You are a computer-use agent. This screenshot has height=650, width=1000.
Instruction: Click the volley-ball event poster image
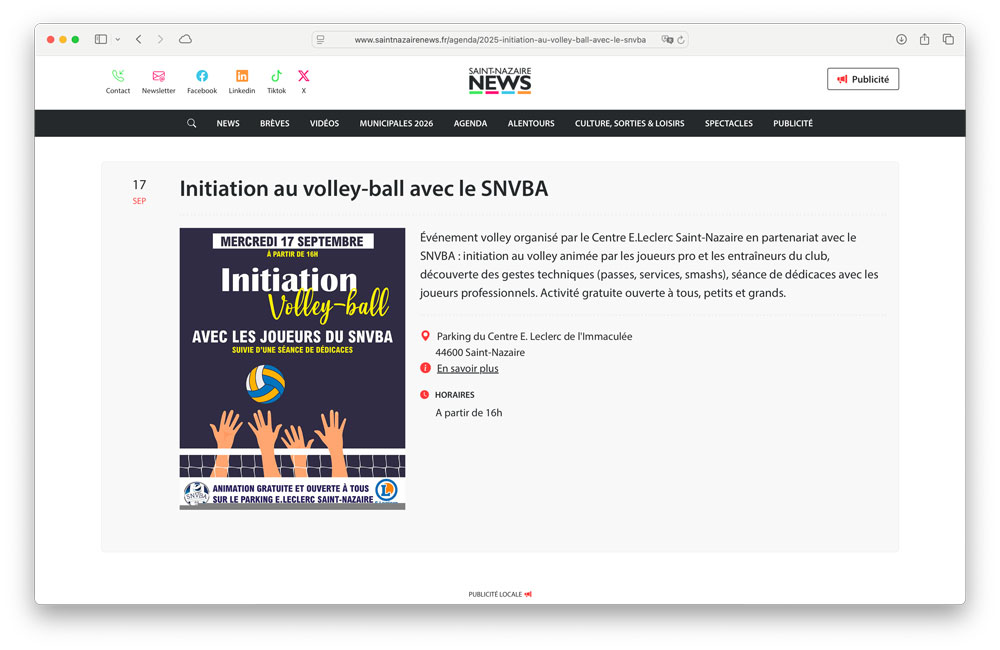(x=292, y=367)
